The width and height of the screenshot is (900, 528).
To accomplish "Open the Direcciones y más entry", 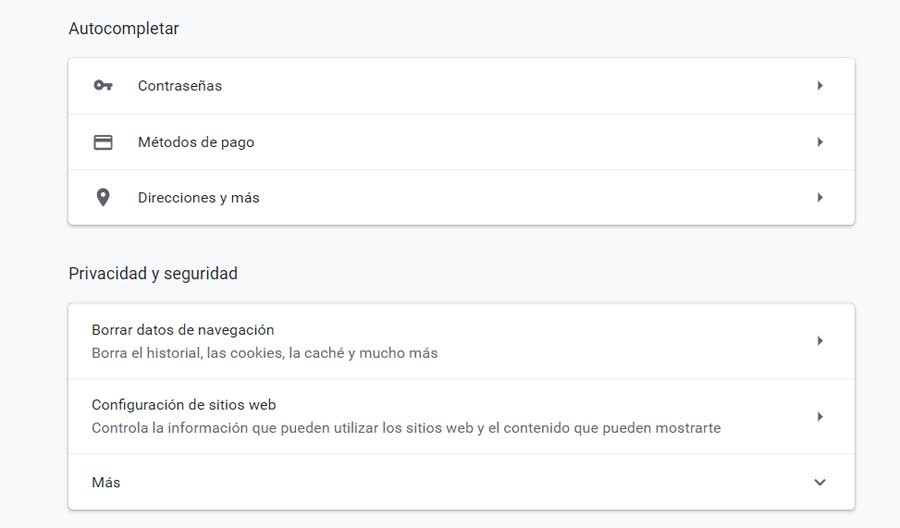I will [x=198, y=198].
